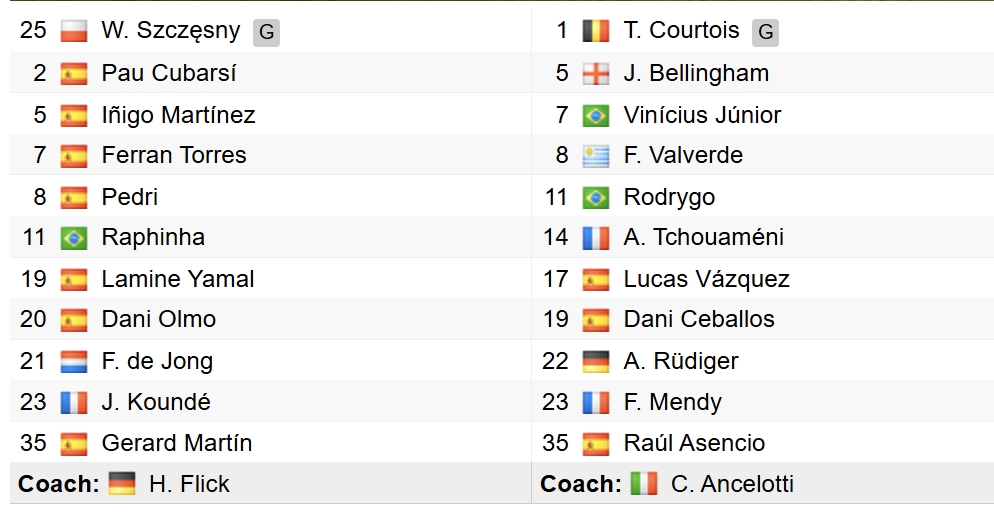This screenshot has height=513, width=994.
Task: Click the Belgium flag beside T. Courtois
Action: tap(596, 31)
